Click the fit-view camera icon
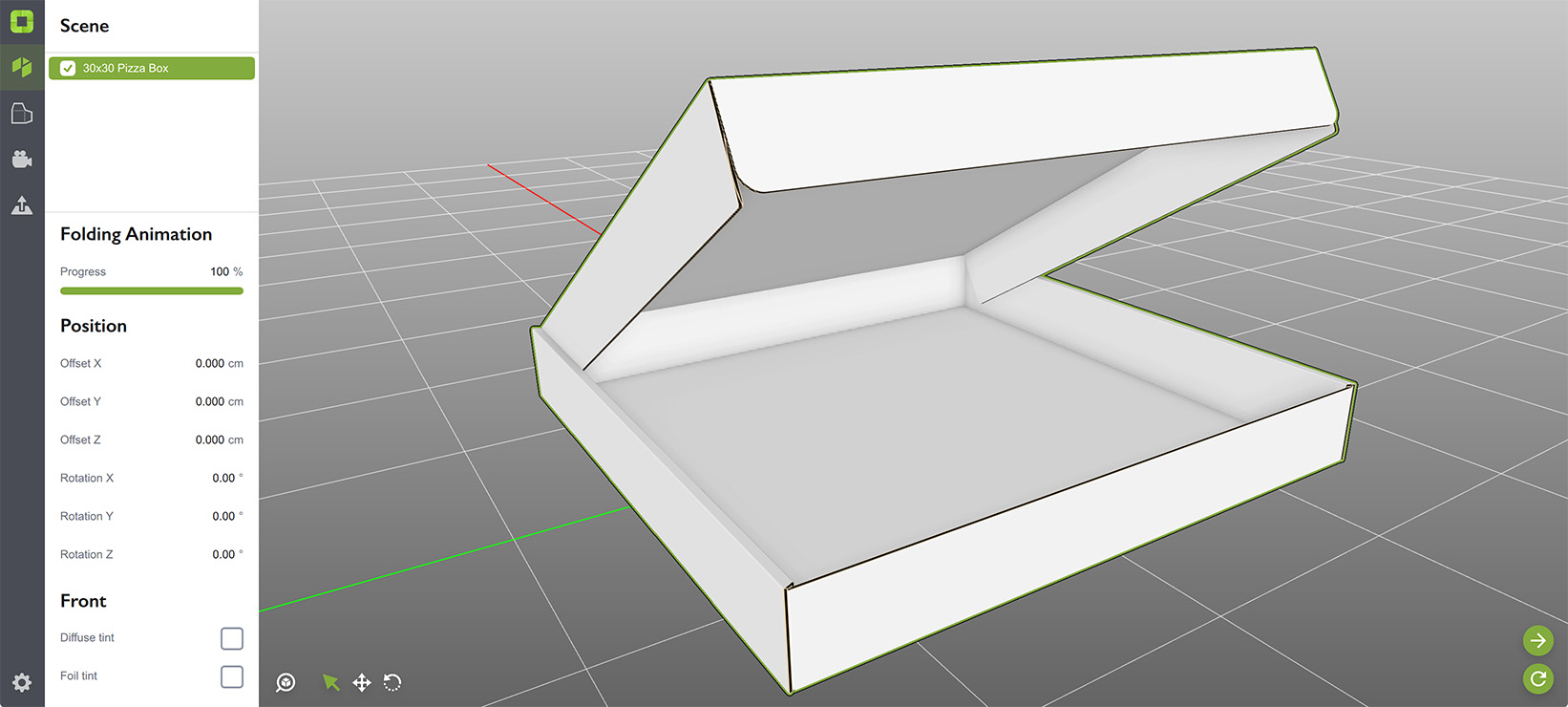The width and height of the screenshot is (1568, 707). [286, 682]
